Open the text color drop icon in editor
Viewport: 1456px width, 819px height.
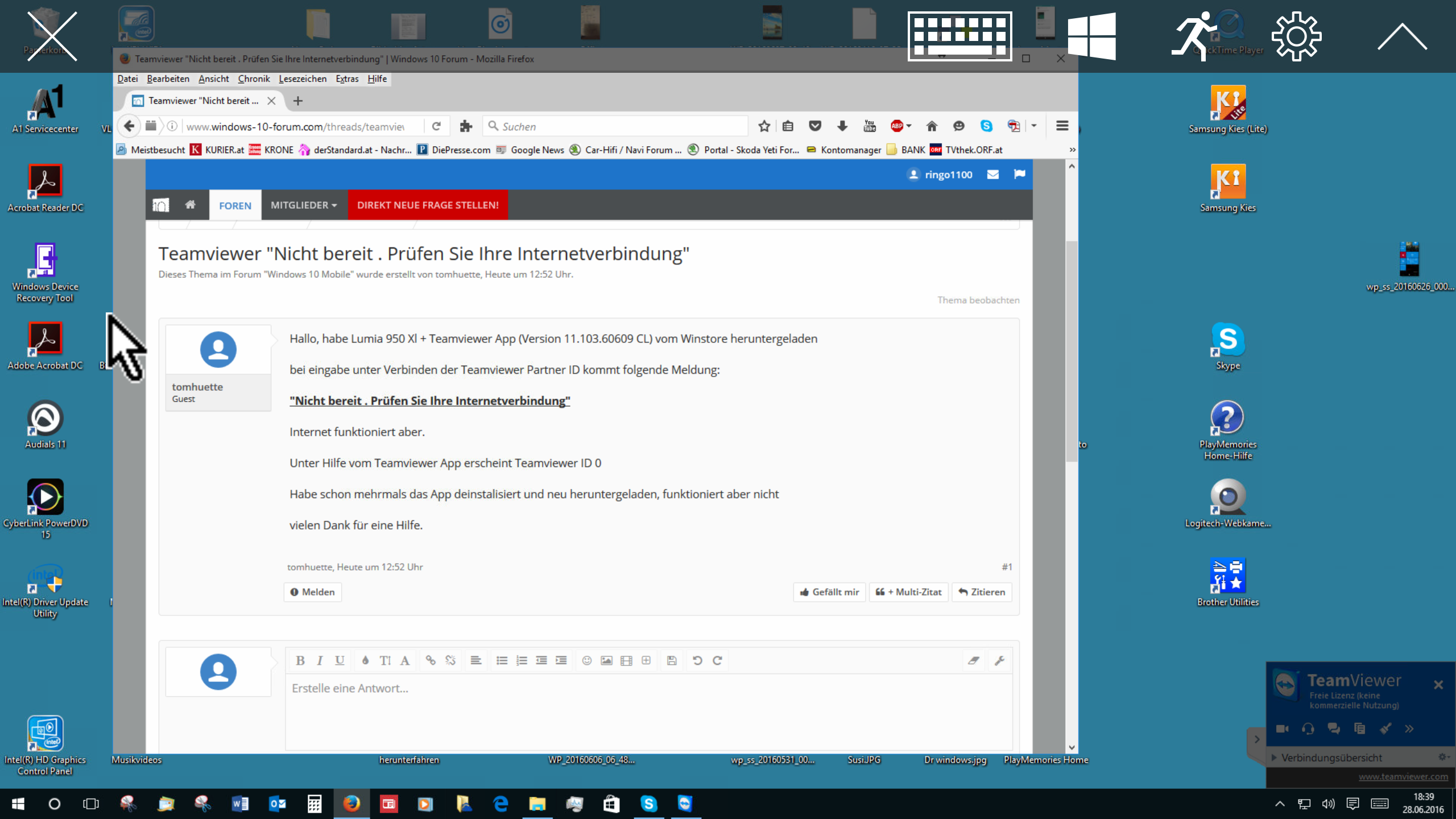(365, 660)
